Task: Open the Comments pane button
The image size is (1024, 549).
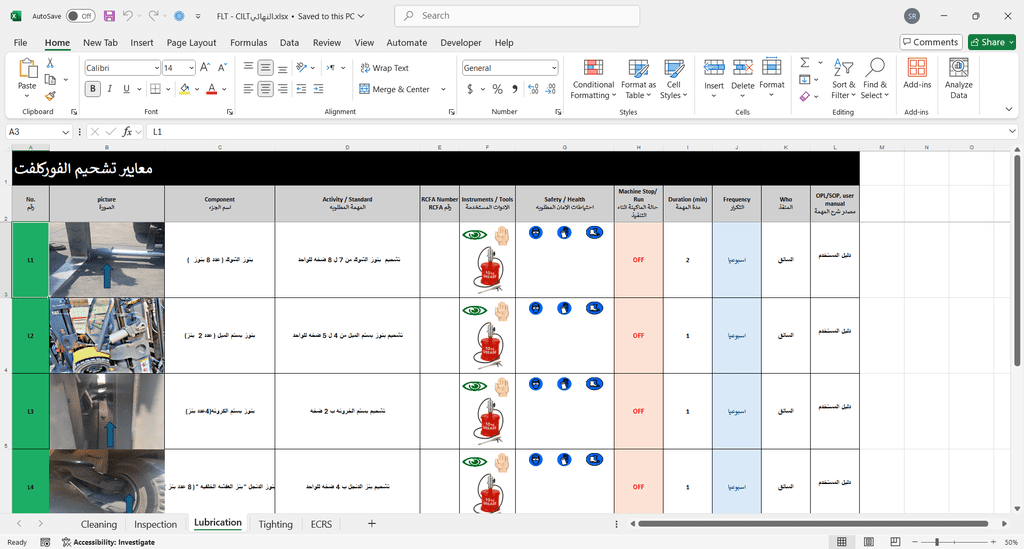Action: pos(930,42)
